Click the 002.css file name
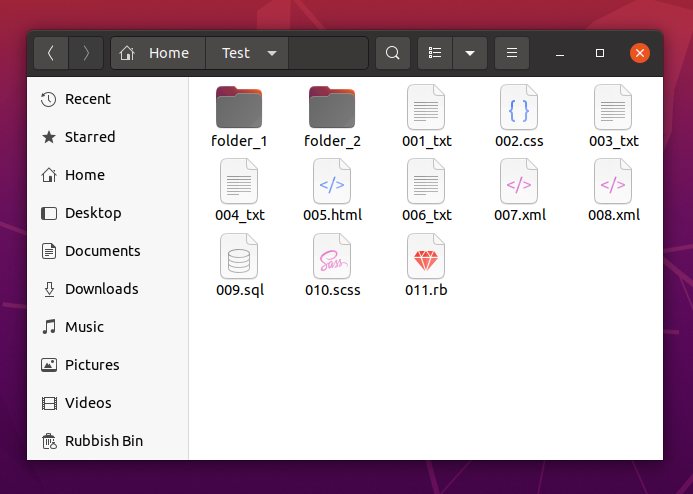The image size is (693, 494). click(x=519, y=141)
